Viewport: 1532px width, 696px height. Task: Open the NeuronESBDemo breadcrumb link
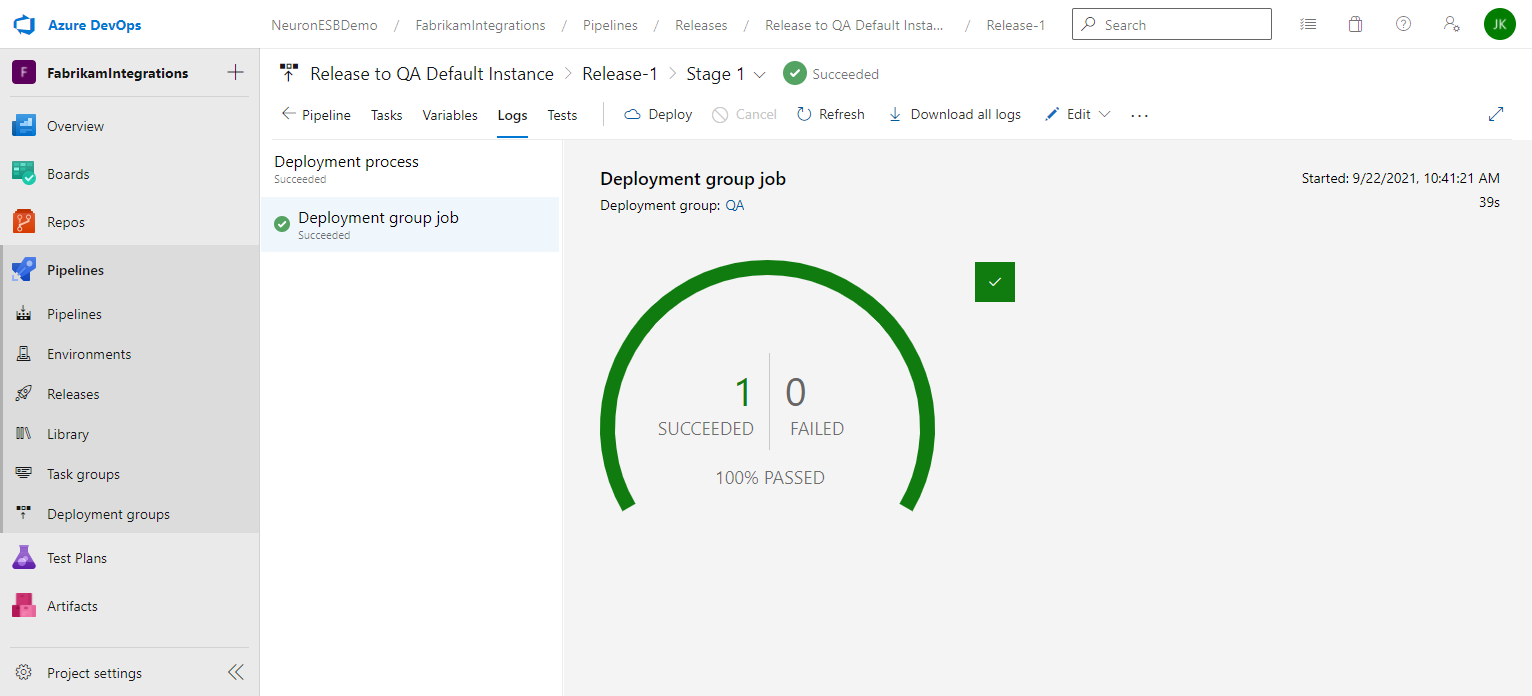click(325, 25)
